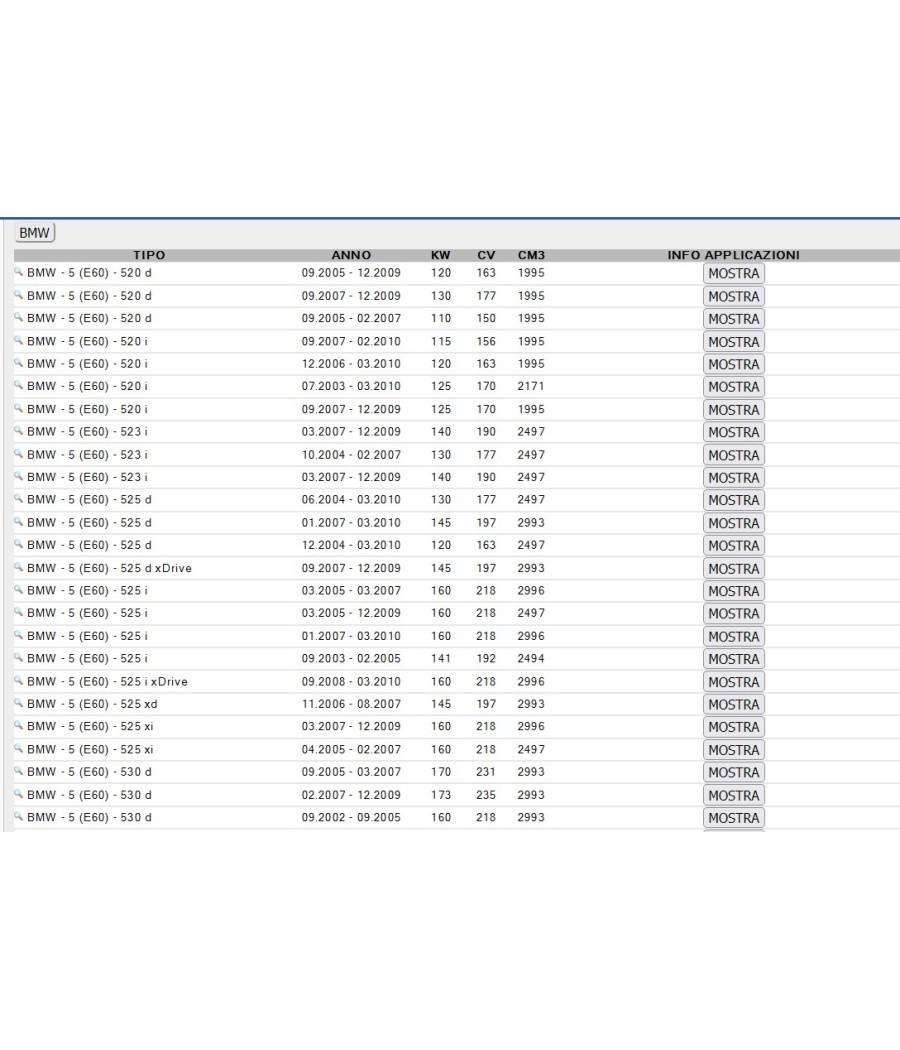Click magnifier icon of 520 d 130 kW row

click(19, 295)
